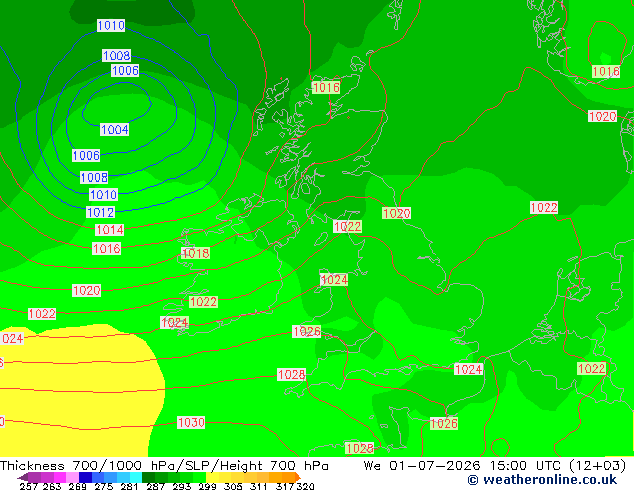Click the red 1030 isobar label
This screenshot has height=490, width=634.
[x=191, y=422]
